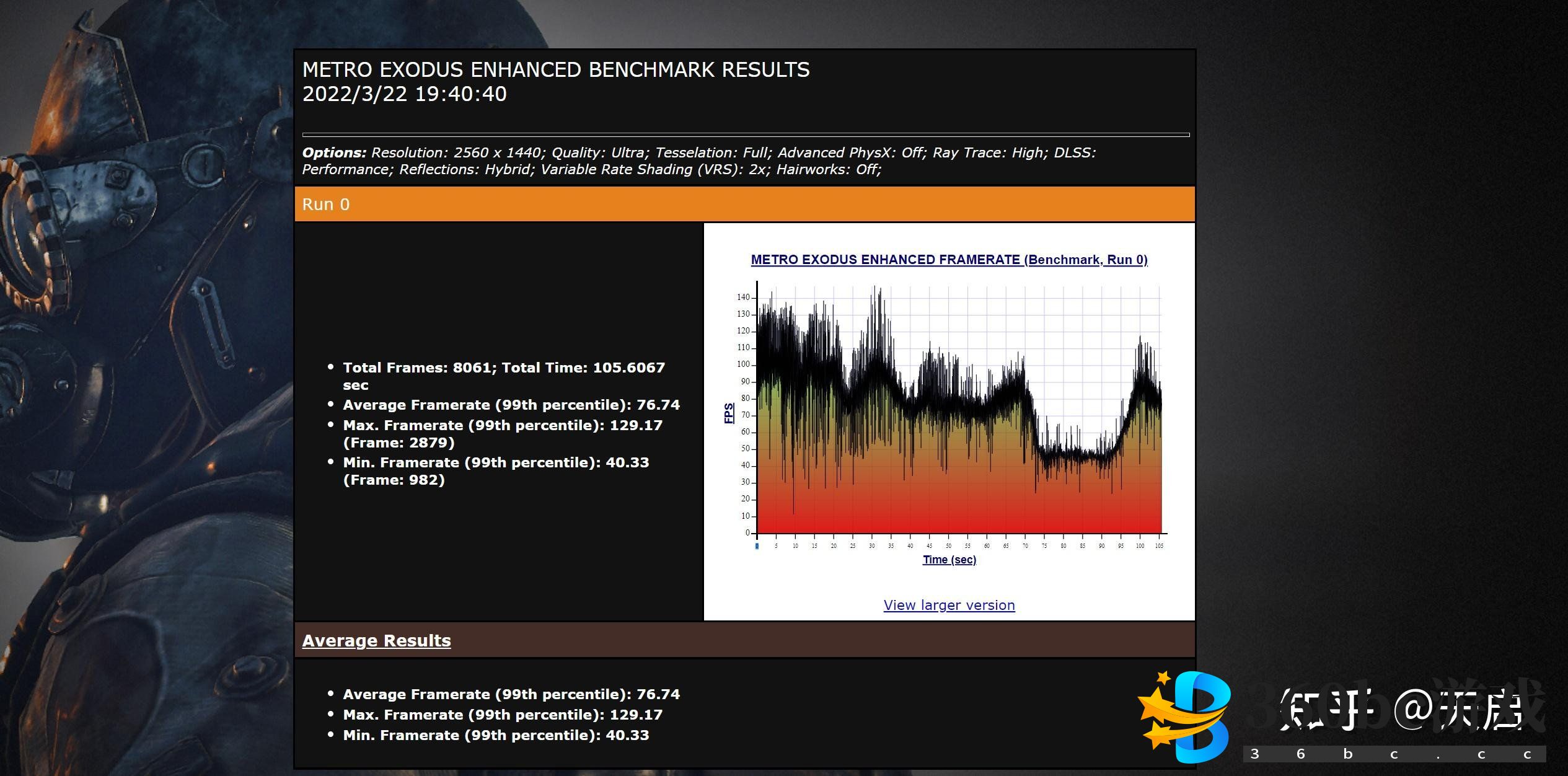Open the Metro Exodus Enhanced Framerate chart title link
This screenshot has height=776, width=1568.
click(x=949, y=260)
